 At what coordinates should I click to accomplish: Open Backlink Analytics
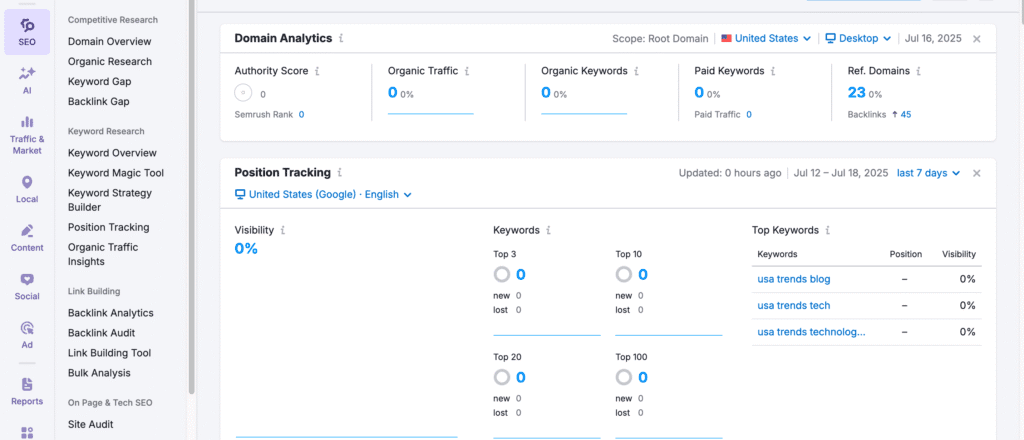coord(110,313)
